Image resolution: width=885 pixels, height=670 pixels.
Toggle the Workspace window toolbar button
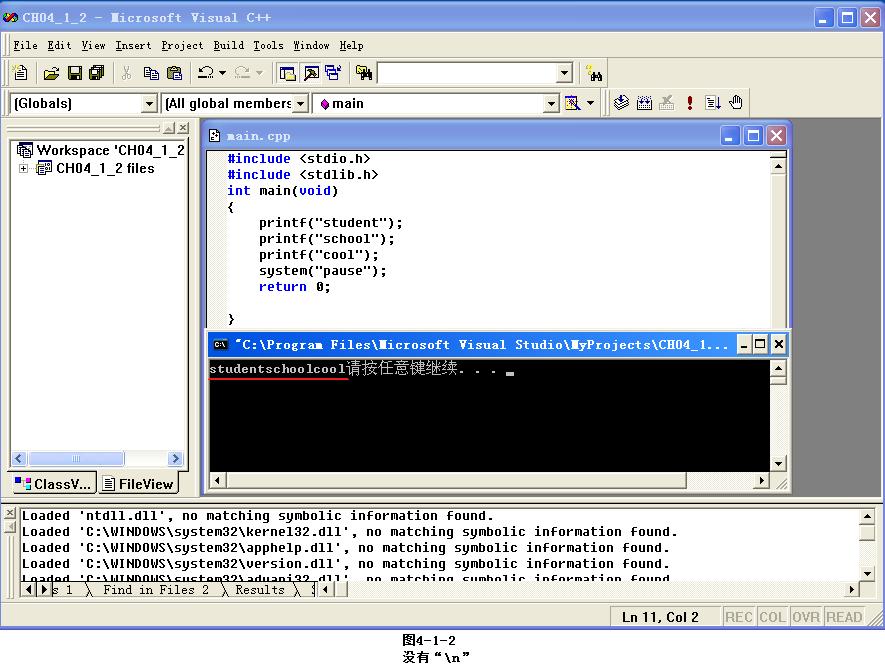(288, 73)
